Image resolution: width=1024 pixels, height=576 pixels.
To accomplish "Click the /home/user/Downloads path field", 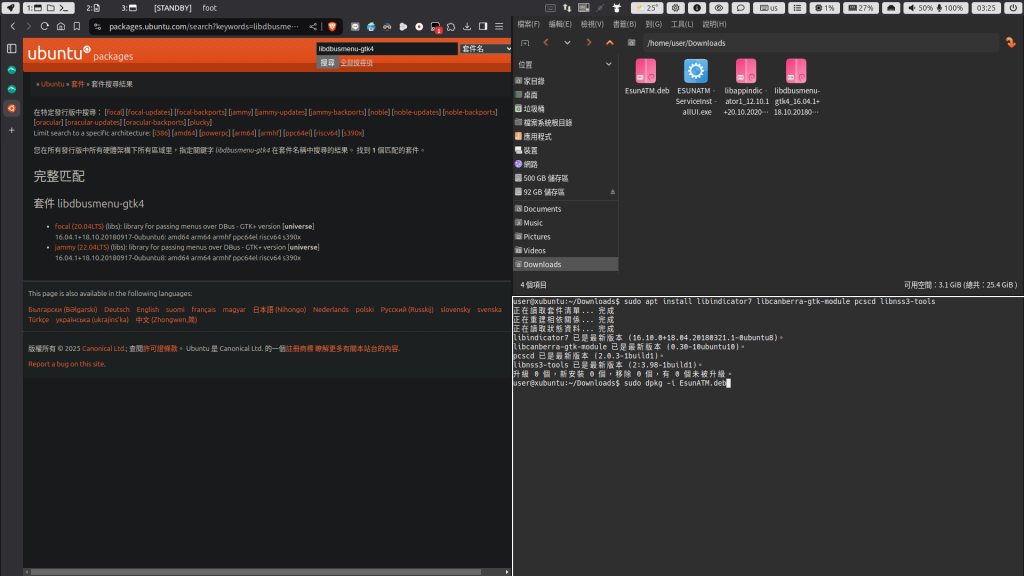I will (x=821, y=43).
